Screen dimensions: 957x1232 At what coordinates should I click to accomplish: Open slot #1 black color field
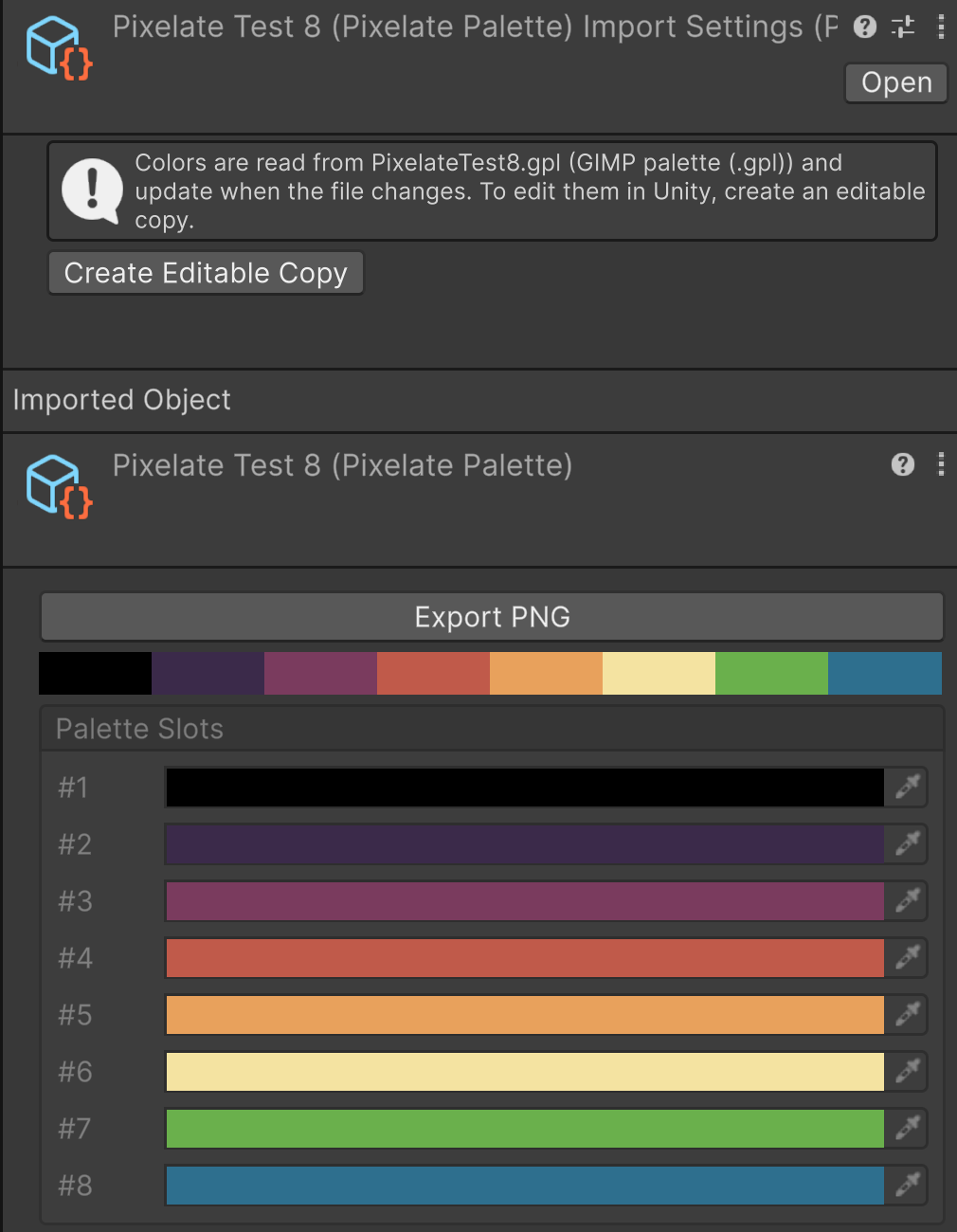(x=525, y=788)
